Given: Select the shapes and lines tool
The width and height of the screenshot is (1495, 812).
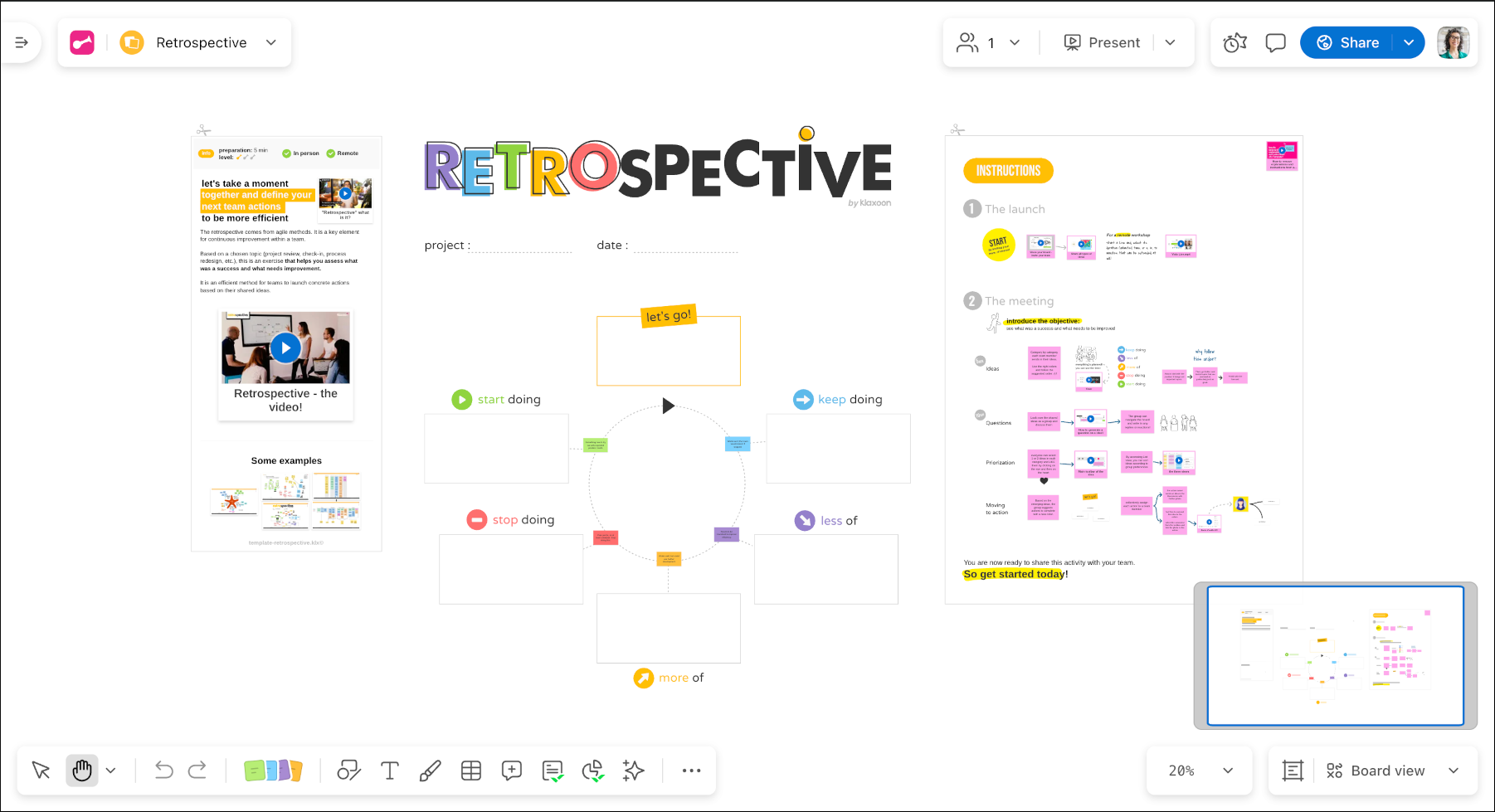Looking at the screenshot, I should [x=348, y=771].
